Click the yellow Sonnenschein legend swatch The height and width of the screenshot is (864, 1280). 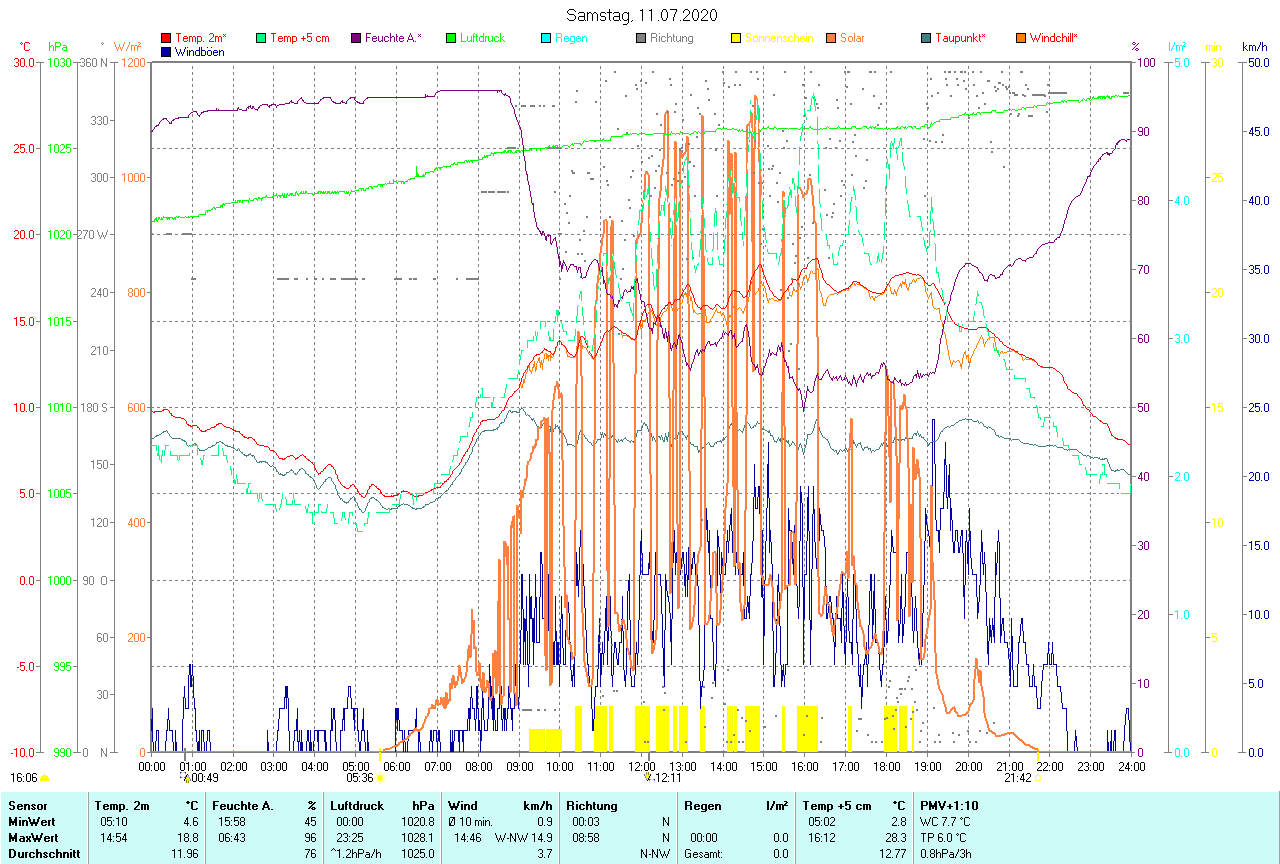pyautogui.click(x=736, y=38)
